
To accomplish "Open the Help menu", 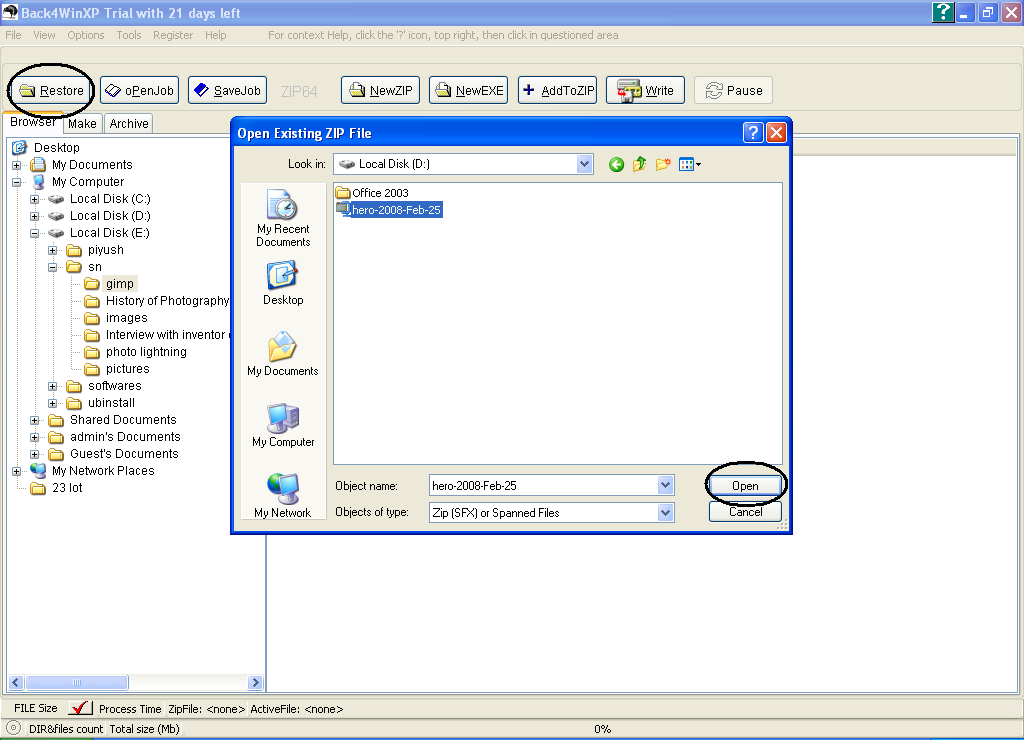I will coord(216,35).
